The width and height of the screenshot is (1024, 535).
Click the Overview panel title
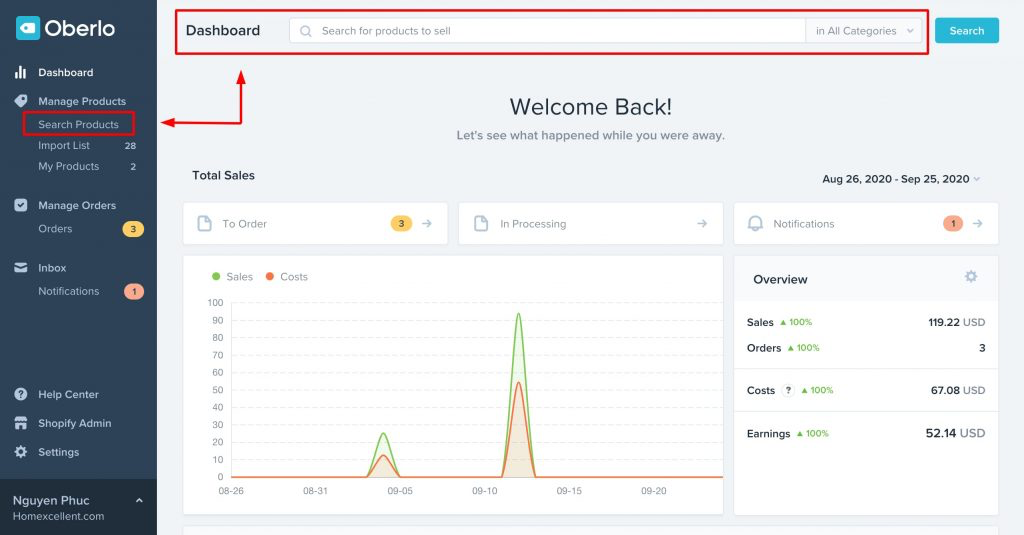(780, 280)
